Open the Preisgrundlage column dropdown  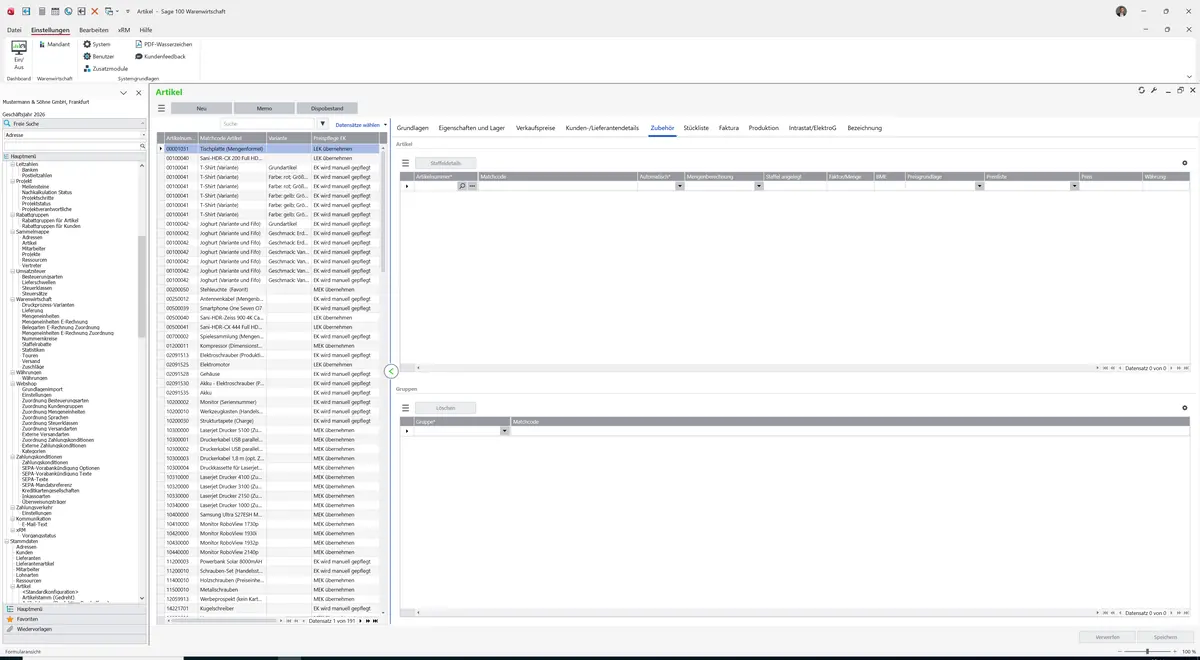coord(980,186)
